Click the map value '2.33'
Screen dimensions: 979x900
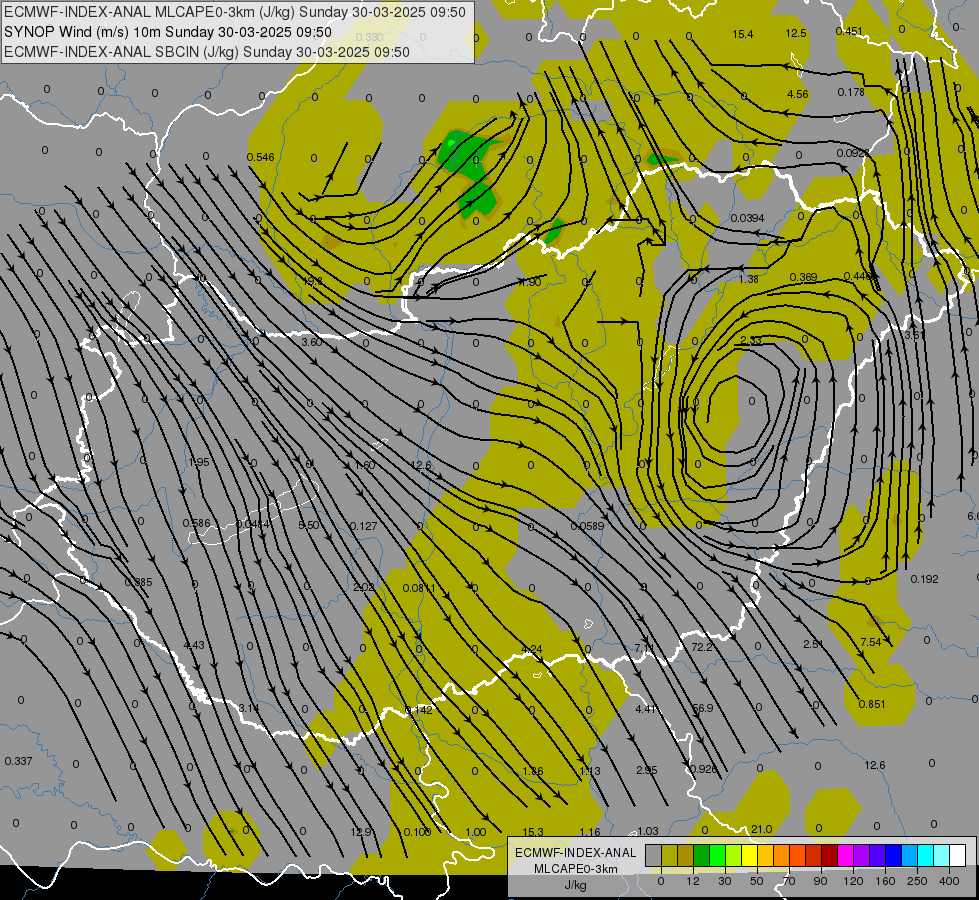[x=750, y=340]
